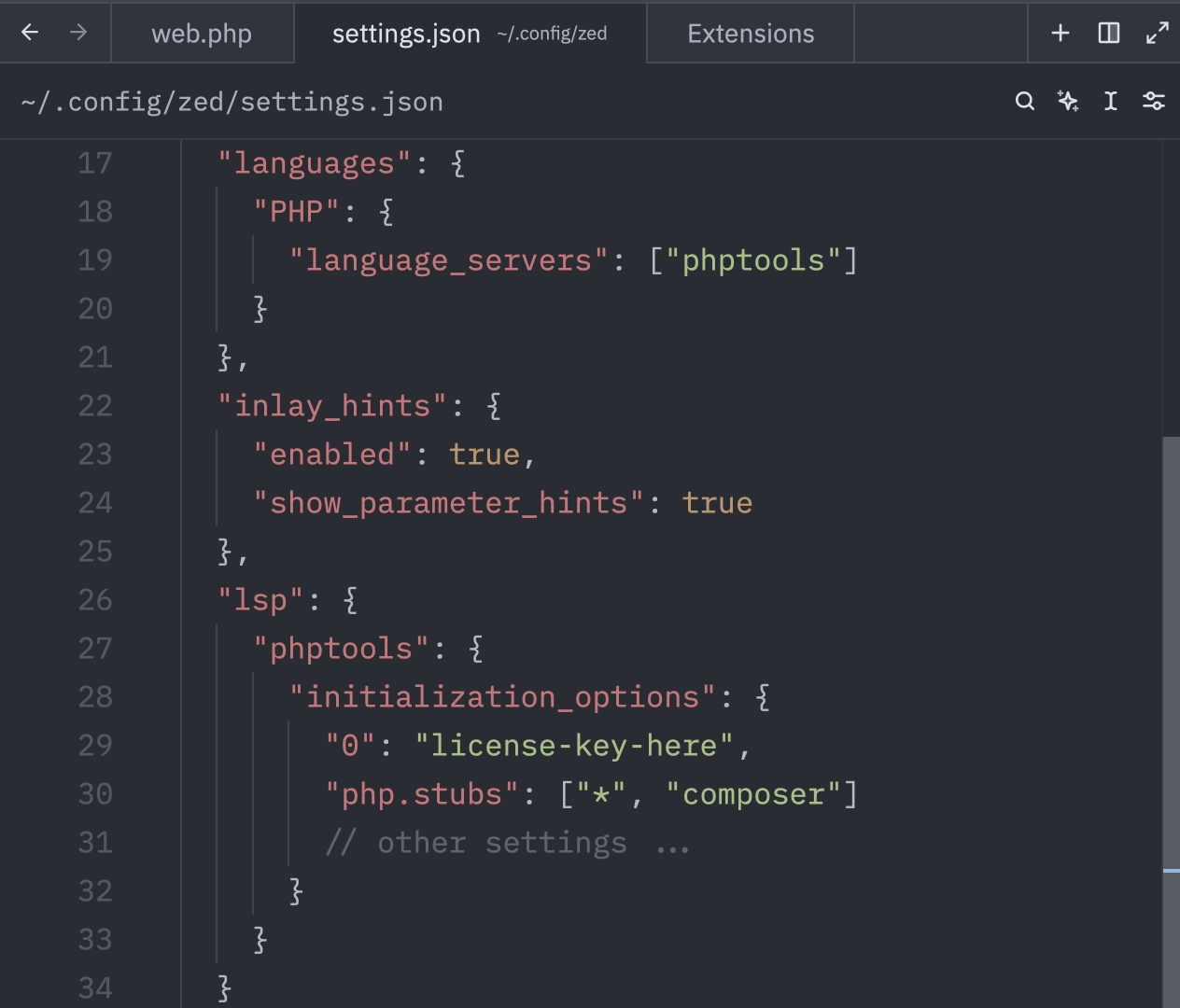The width and height of the screenshot is (1180, 1008).
Task: Click the "enabled" key
Action: [331, 455]
